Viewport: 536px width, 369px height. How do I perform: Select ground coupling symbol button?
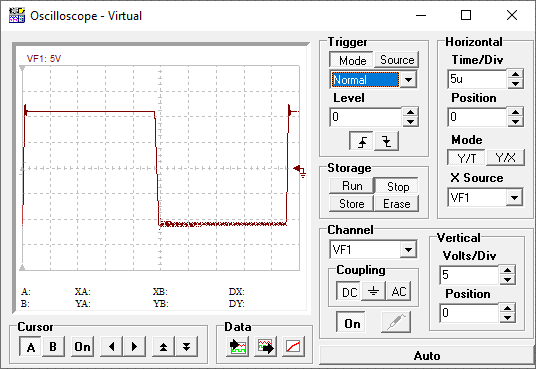pyautogui.click(x=374, y=291)
